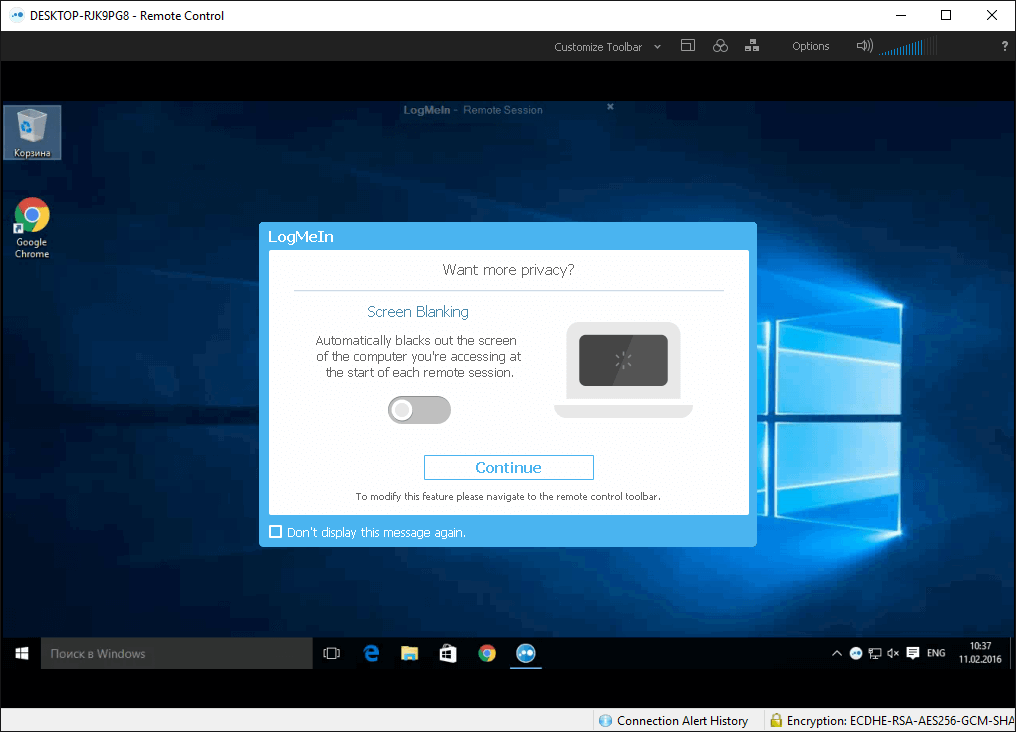Click the laptop illustration in the dialog
Screen dimensions: 1016x732
(x=623, y=370)
